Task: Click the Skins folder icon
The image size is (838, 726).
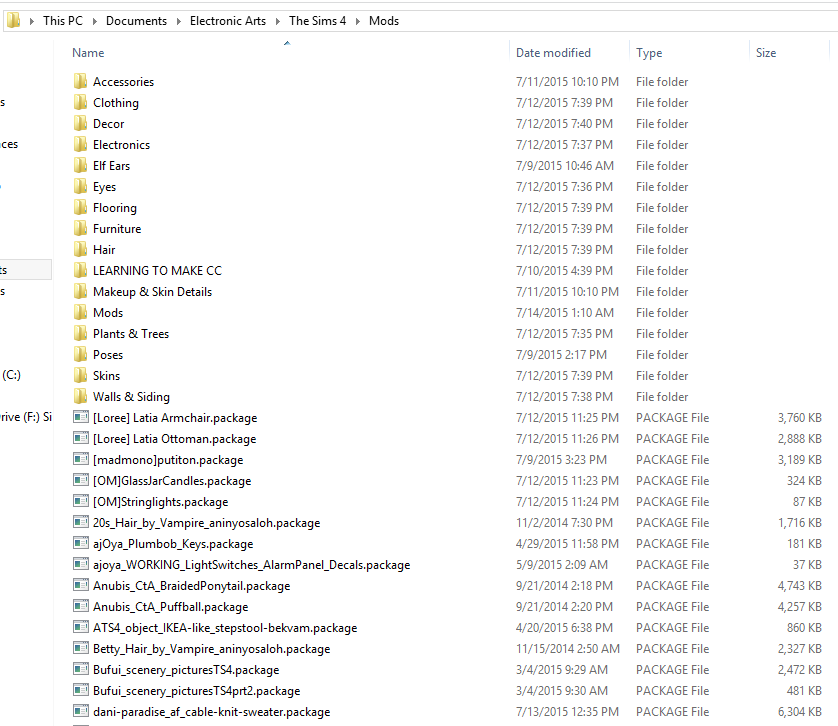Action: [x=81, y=375]
